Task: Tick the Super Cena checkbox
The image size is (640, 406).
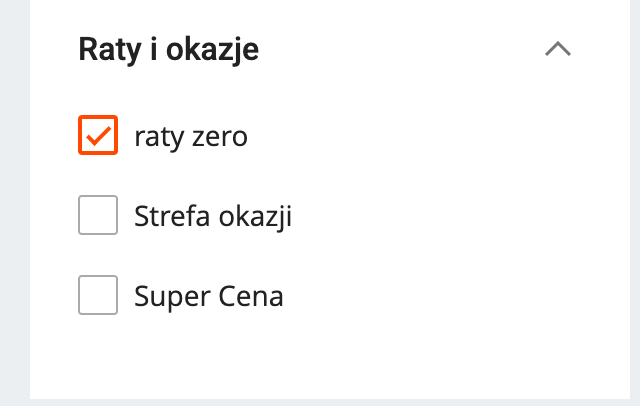Action: coord(98,296)
